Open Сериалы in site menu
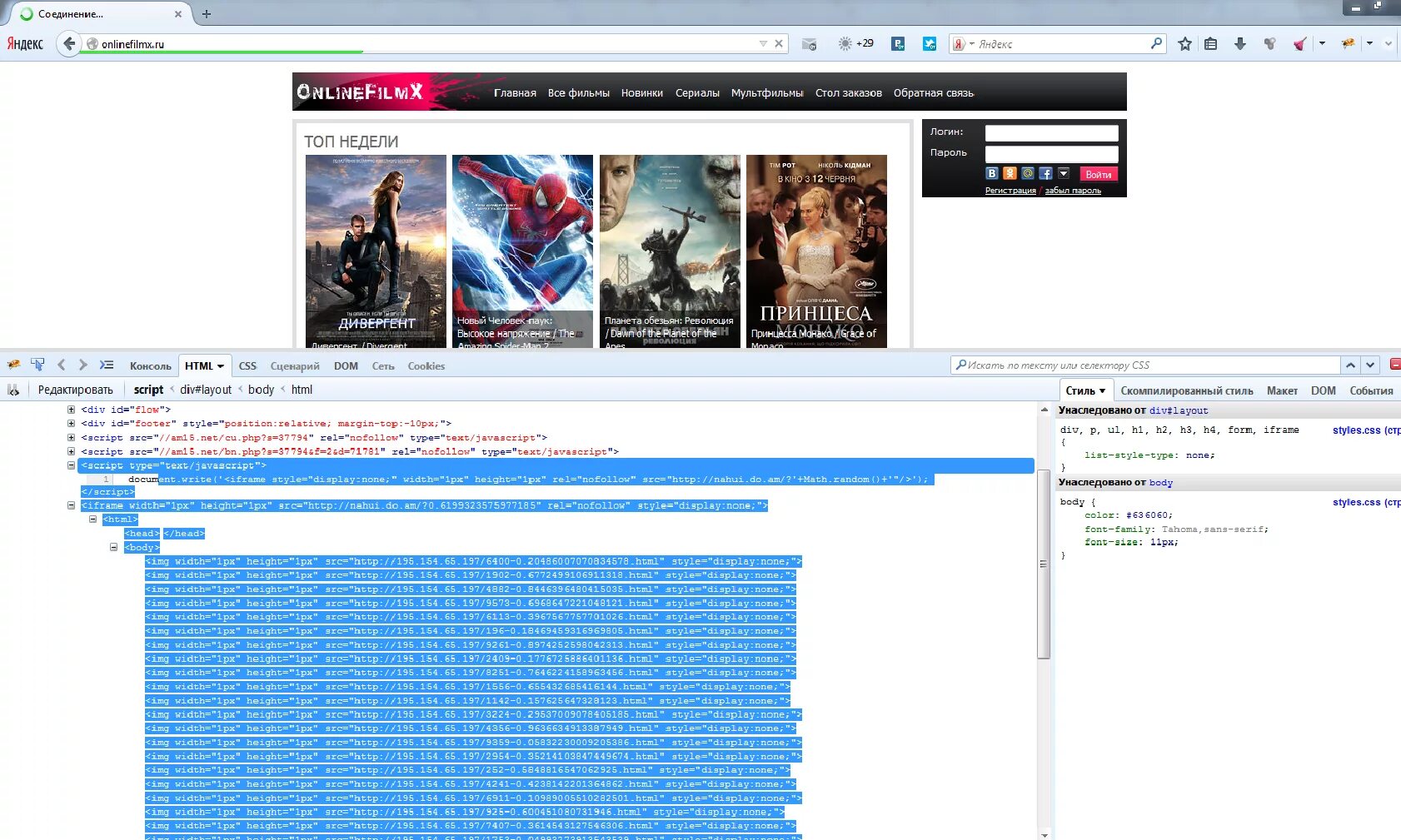 [x=697, y=93]
